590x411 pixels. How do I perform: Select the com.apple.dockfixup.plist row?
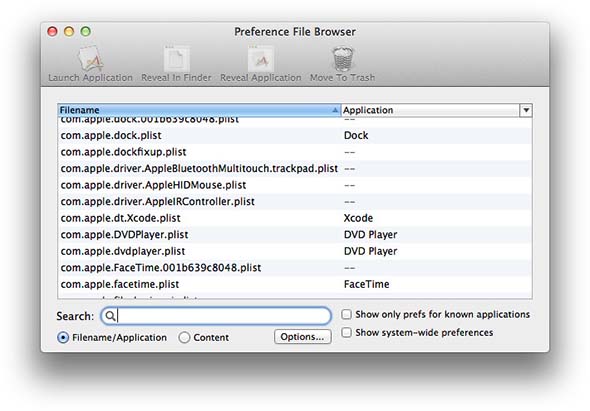(x=295, y=152)
